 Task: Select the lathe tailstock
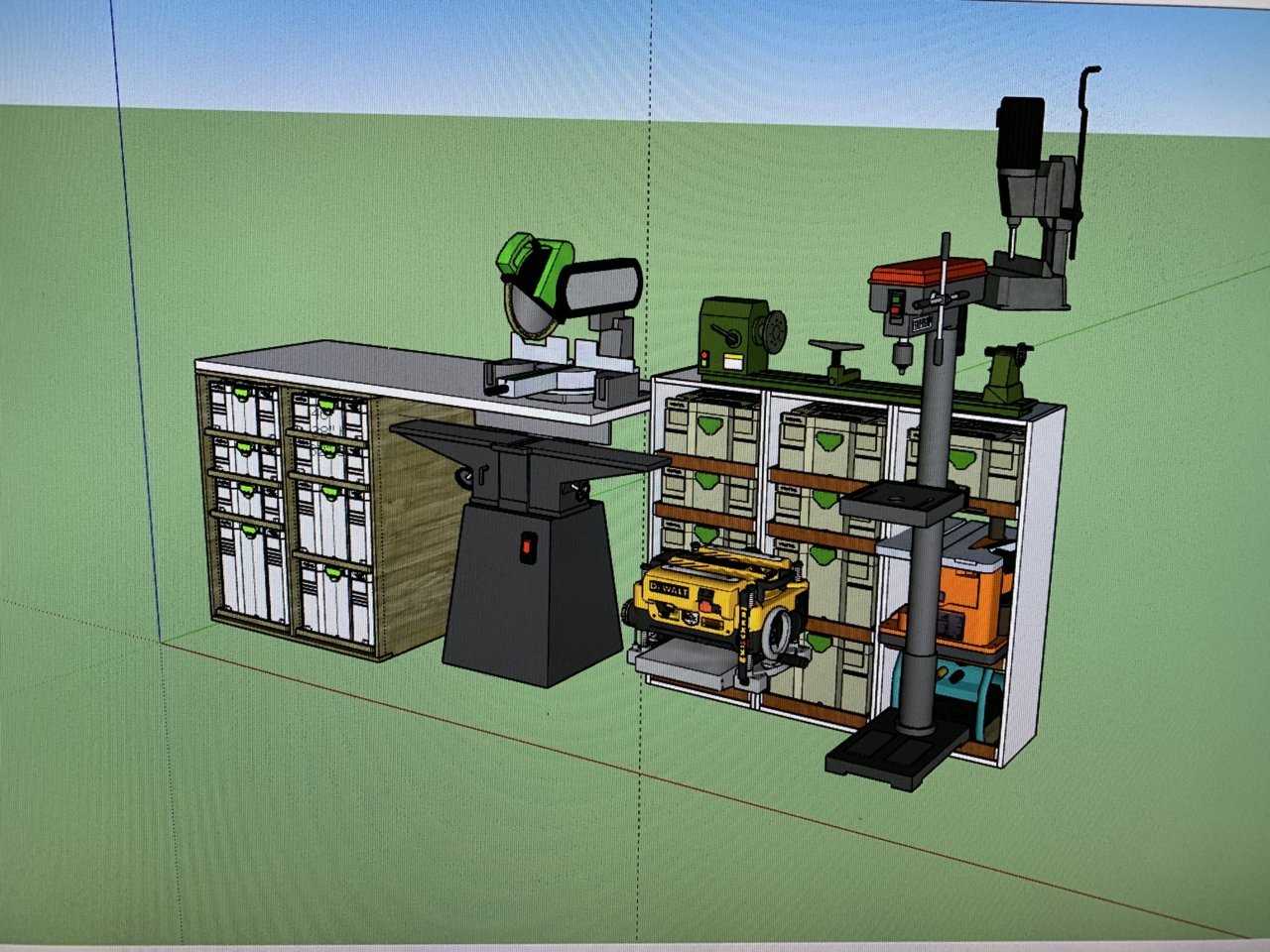1007,372
